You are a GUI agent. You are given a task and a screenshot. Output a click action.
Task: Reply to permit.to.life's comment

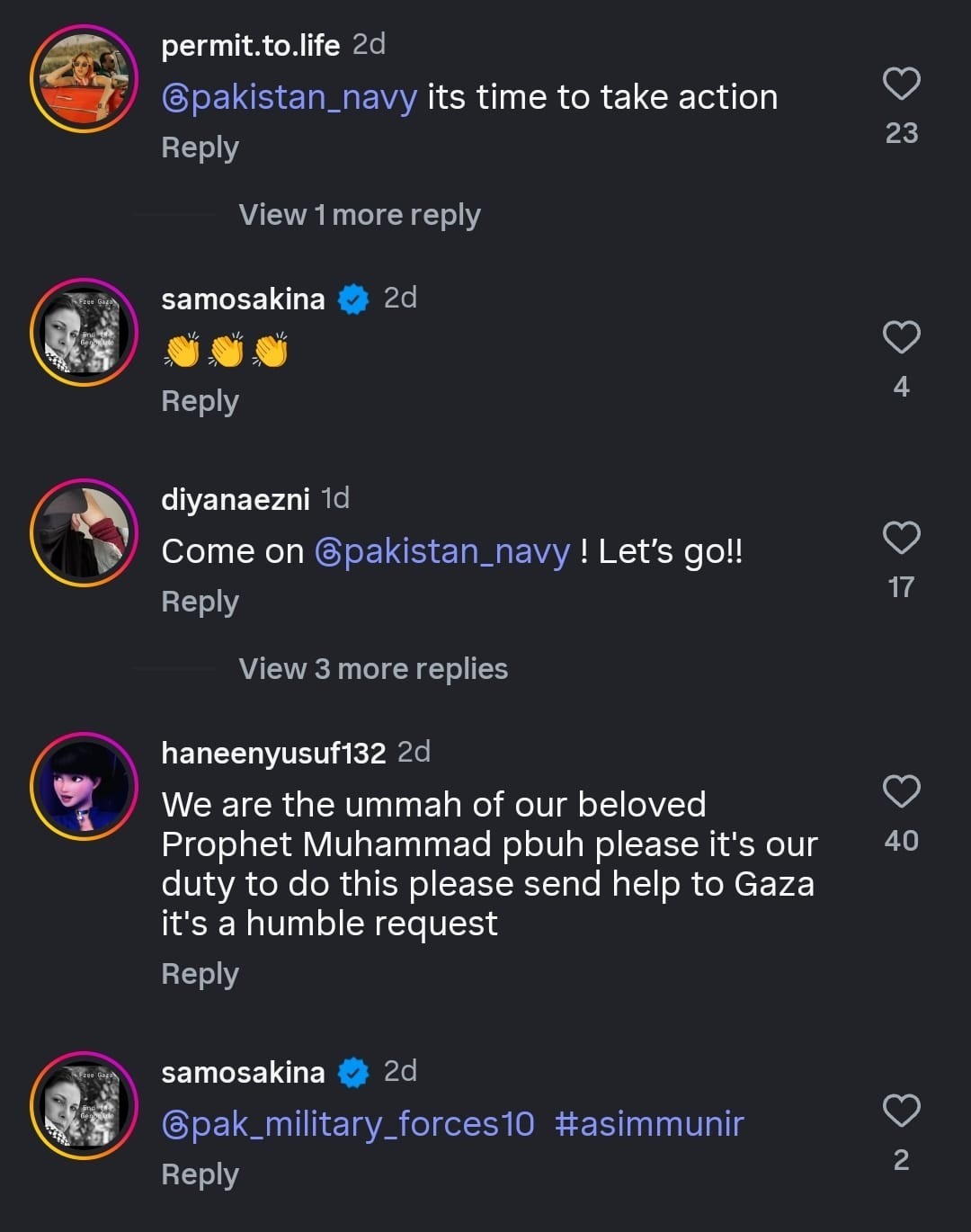point(200,147)
